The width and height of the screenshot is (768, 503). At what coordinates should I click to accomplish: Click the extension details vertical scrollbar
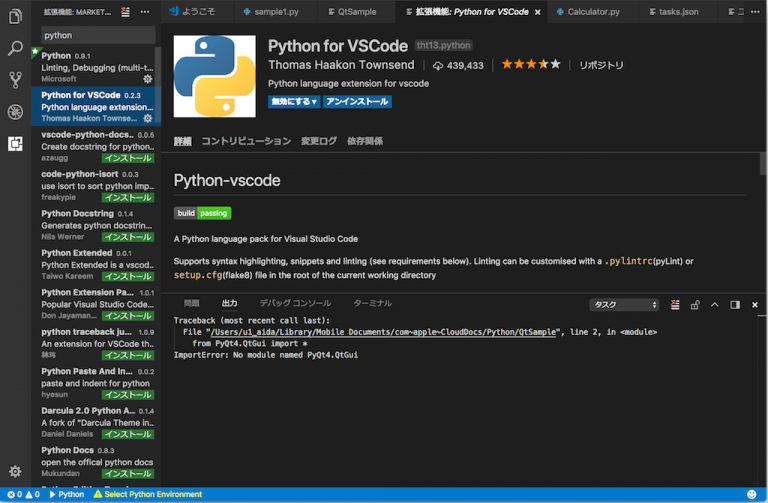(x=763, y=164)
